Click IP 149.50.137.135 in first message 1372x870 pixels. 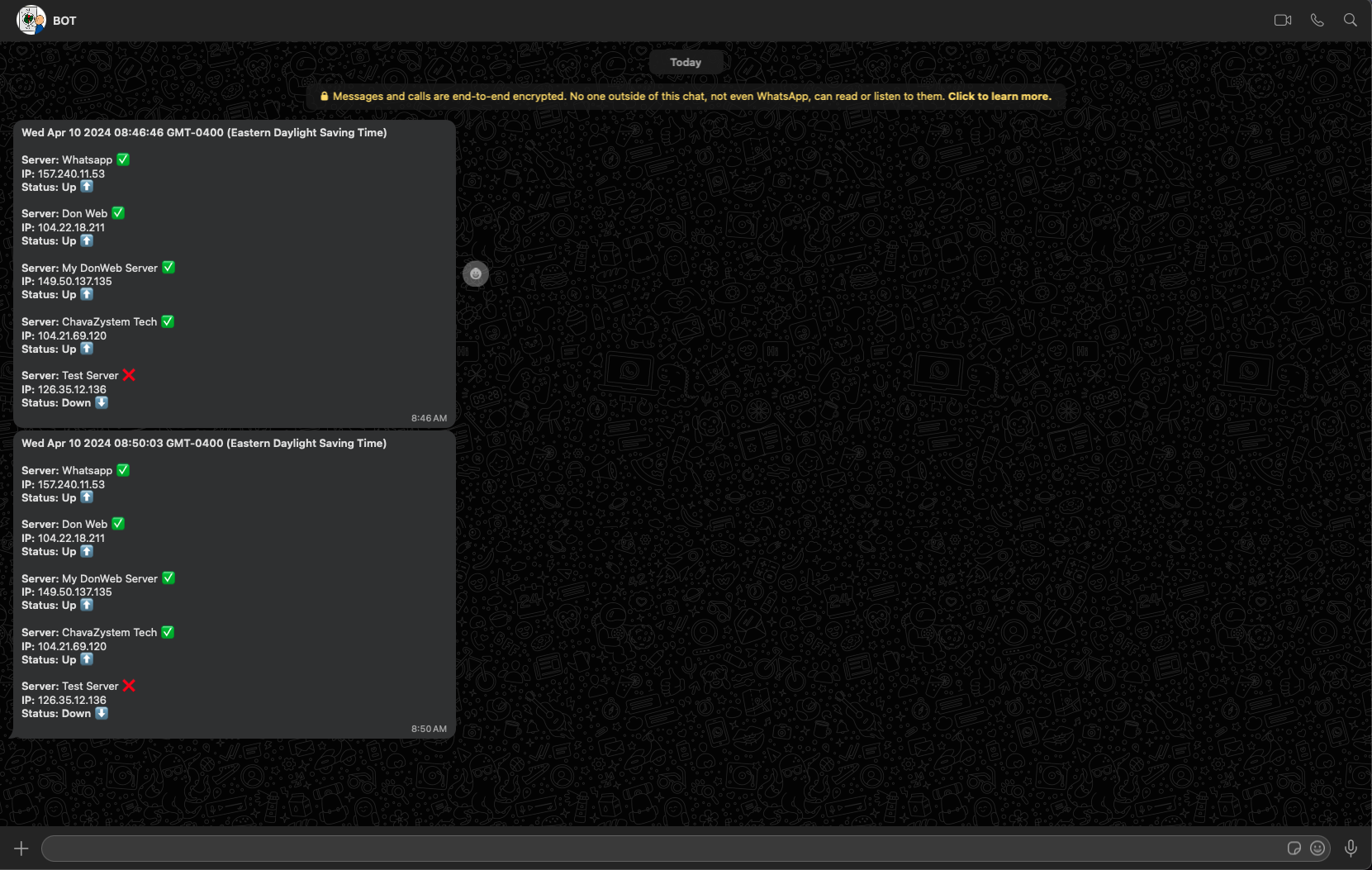67,282
